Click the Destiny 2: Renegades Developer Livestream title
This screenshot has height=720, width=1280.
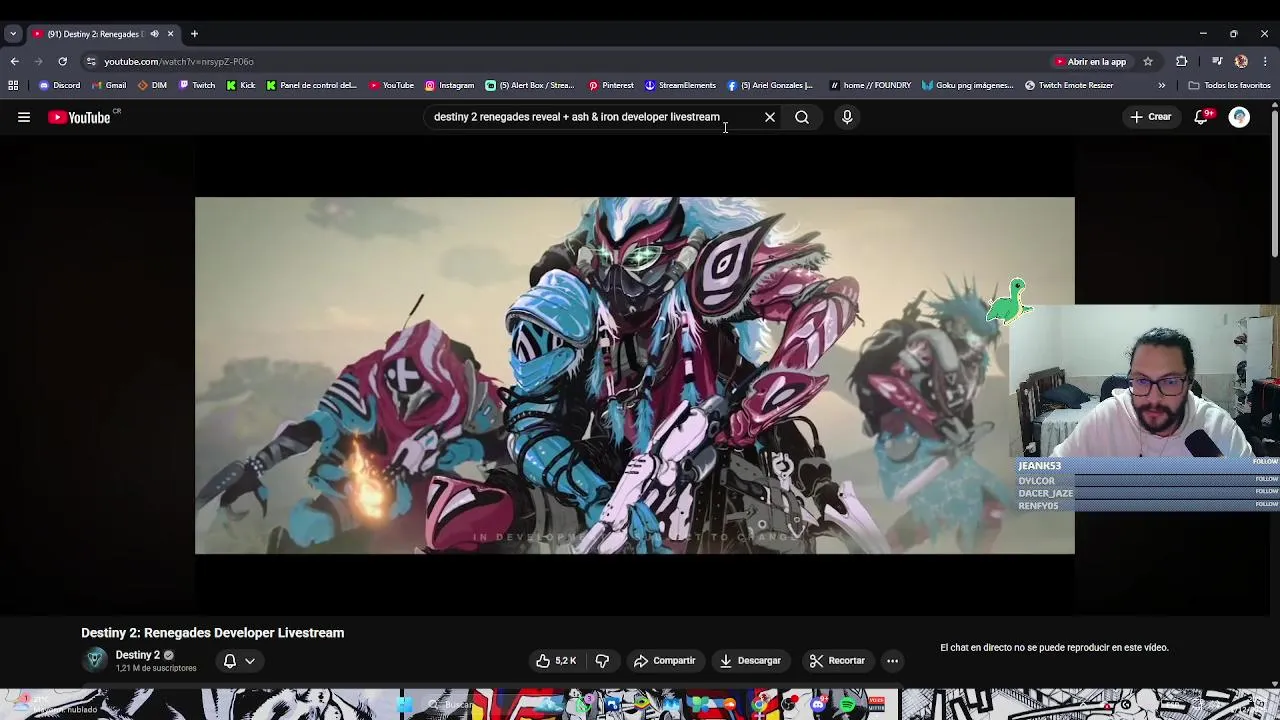coord(212,633)
